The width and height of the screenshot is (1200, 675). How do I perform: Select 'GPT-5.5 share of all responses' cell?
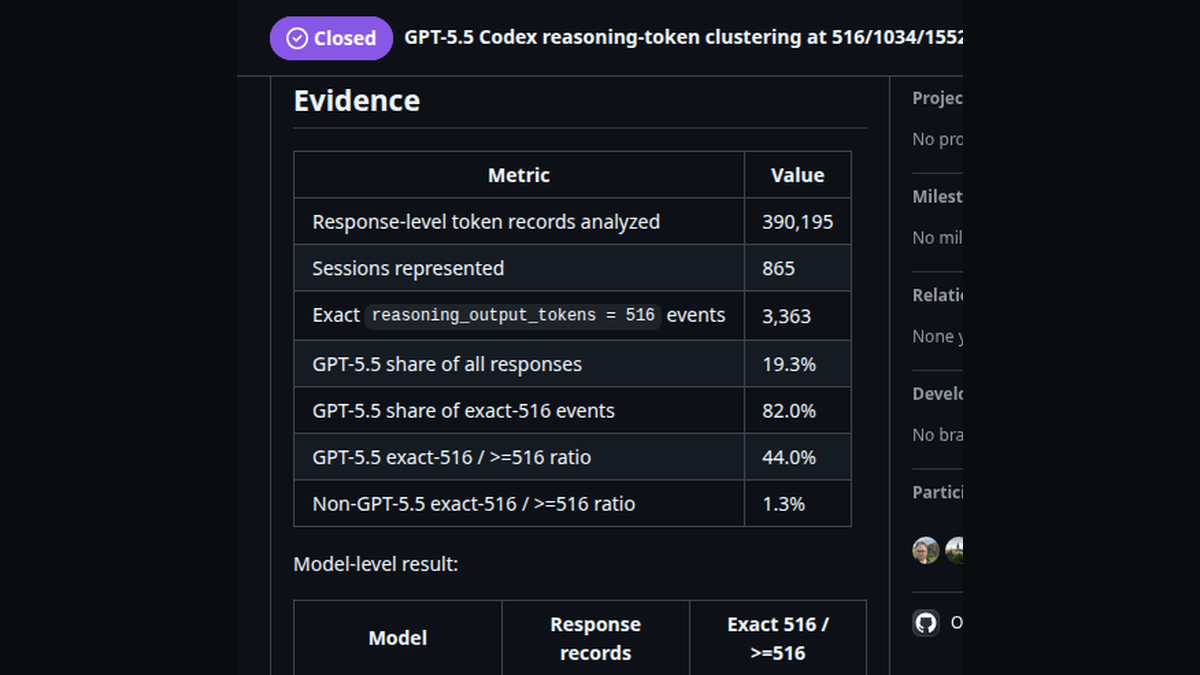[519, 364]
